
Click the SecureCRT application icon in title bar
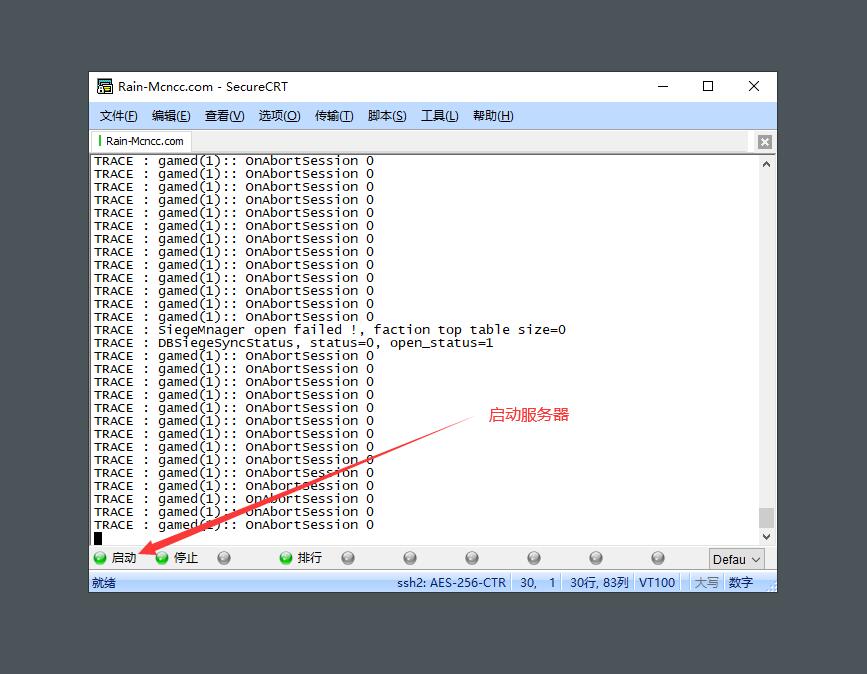pyautogui.click(x=104, y=86)
